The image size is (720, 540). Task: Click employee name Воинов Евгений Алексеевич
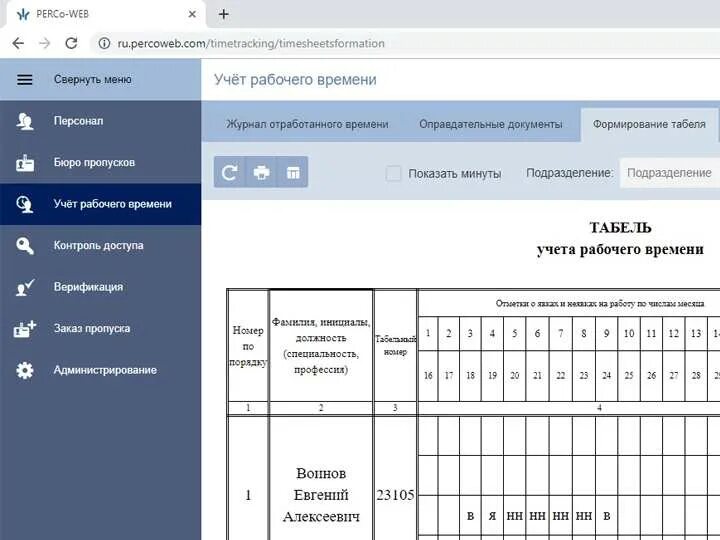point(321,495)
